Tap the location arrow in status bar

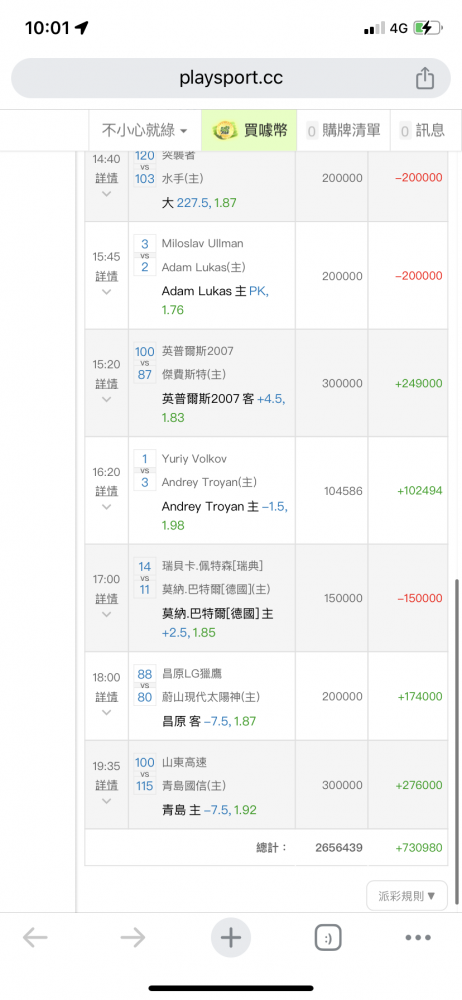tap(82, 27)
